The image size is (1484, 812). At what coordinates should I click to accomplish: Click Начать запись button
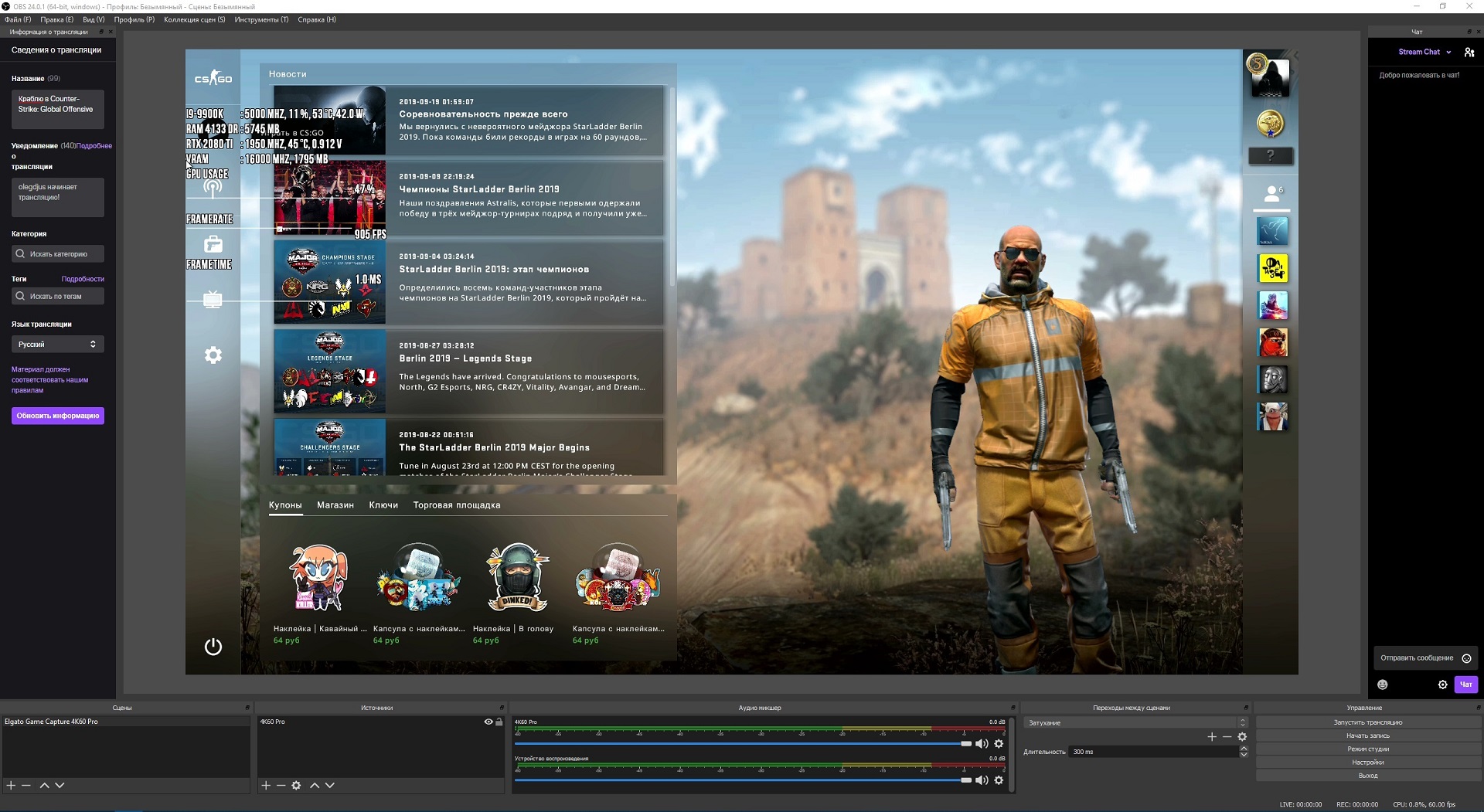point(1368,736)
